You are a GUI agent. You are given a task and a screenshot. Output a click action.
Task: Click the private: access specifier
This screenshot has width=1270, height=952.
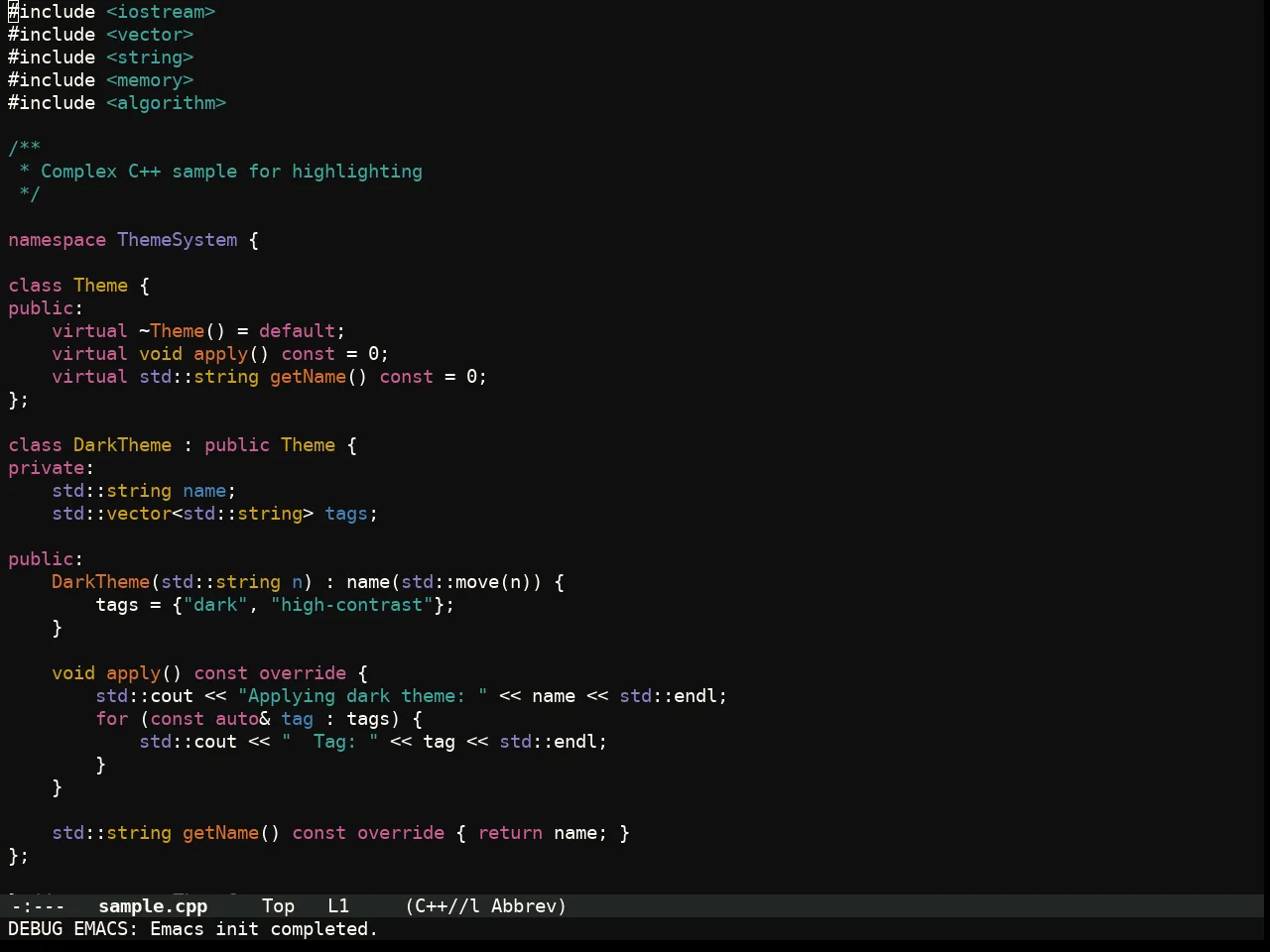tap(52, 468)
